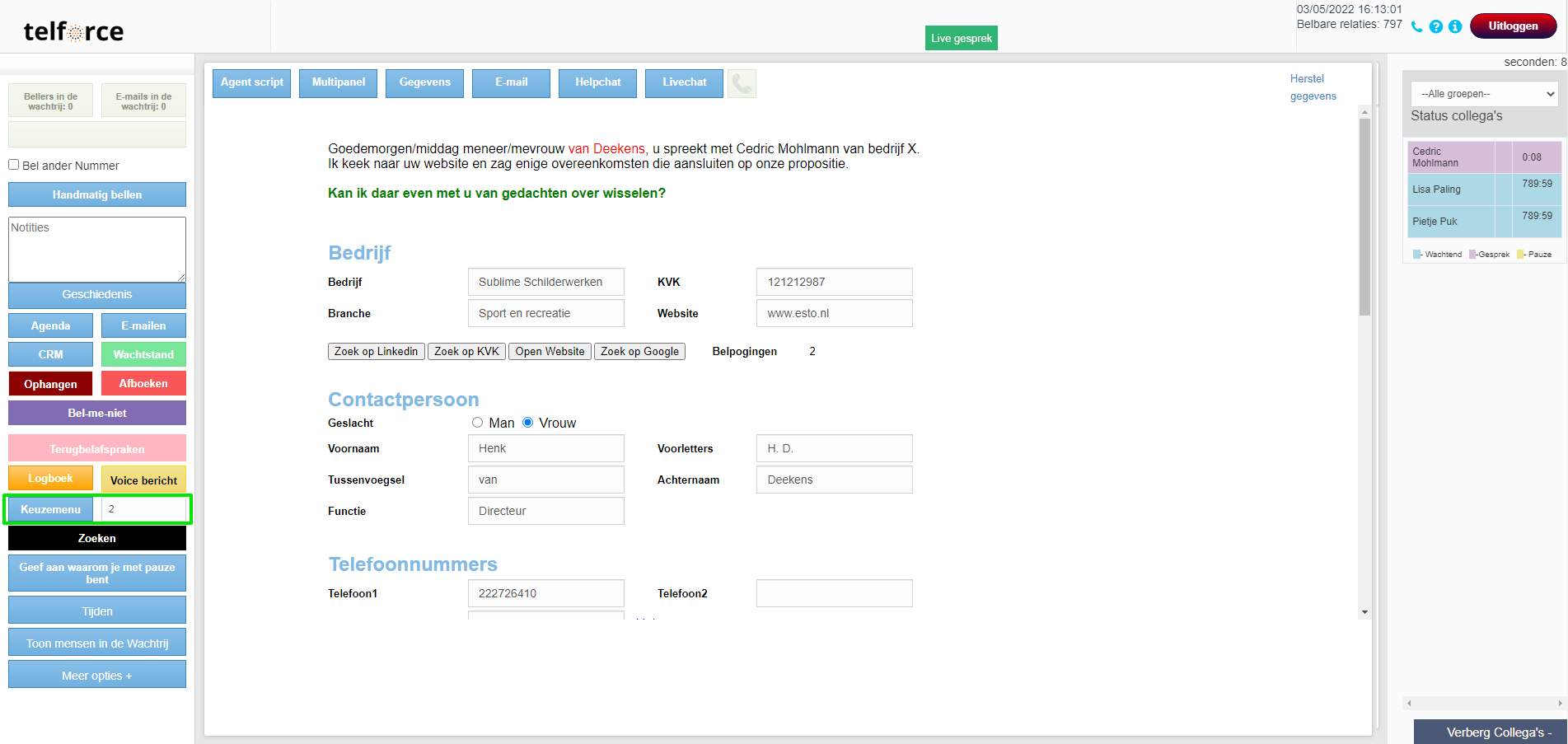Click the blue phone icon in the header
1568x744 pixels.
1416,26
